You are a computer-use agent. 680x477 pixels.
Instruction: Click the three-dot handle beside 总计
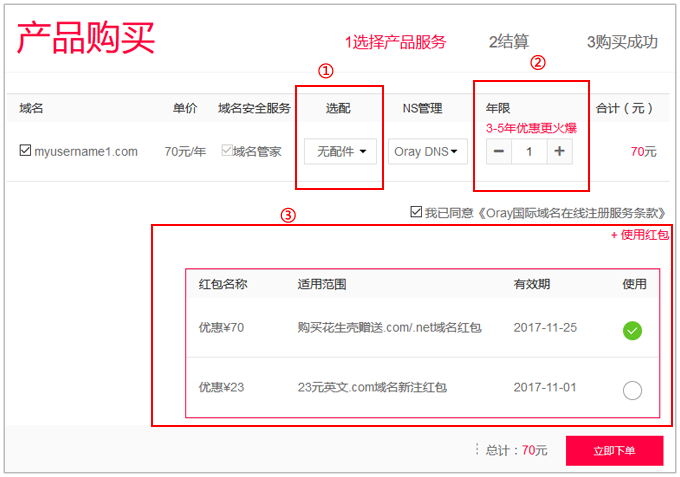[477, 450]
